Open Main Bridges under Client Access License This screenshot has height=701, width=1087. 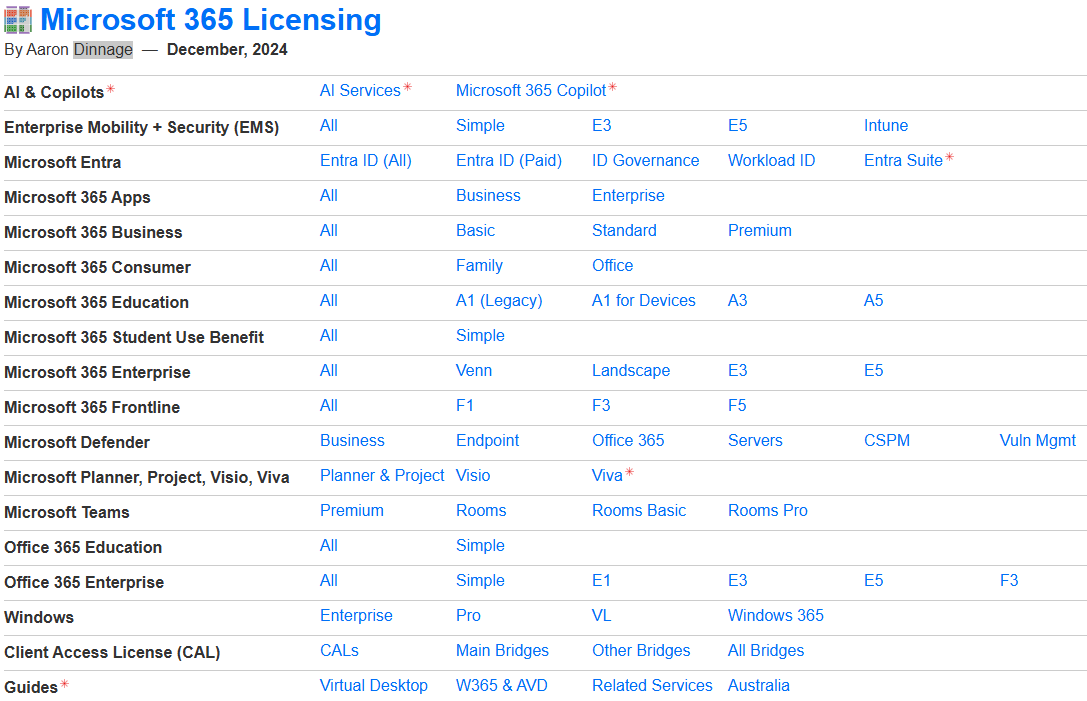[502, 650]
